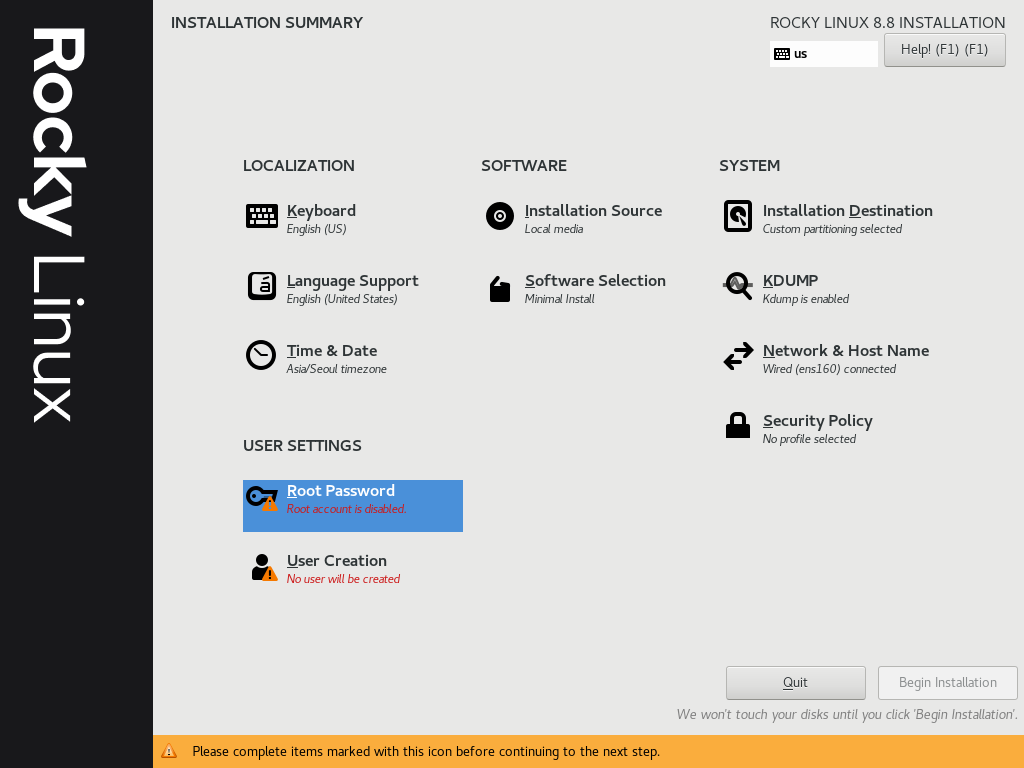Click 'Wired (ens160) connected' status text

[829, 369]
